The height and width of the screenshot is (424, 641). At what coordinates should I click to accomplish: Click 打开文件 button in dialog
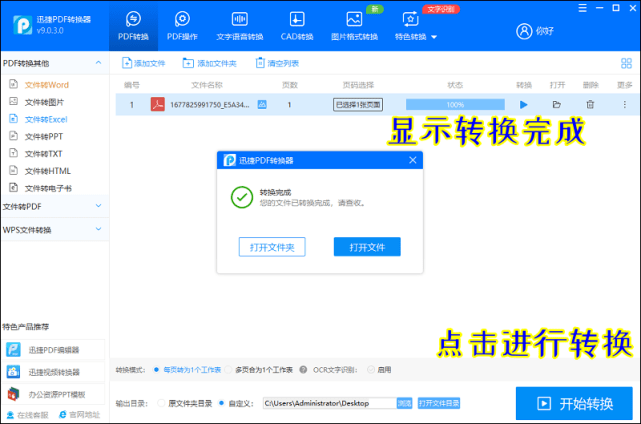[367, 247]
